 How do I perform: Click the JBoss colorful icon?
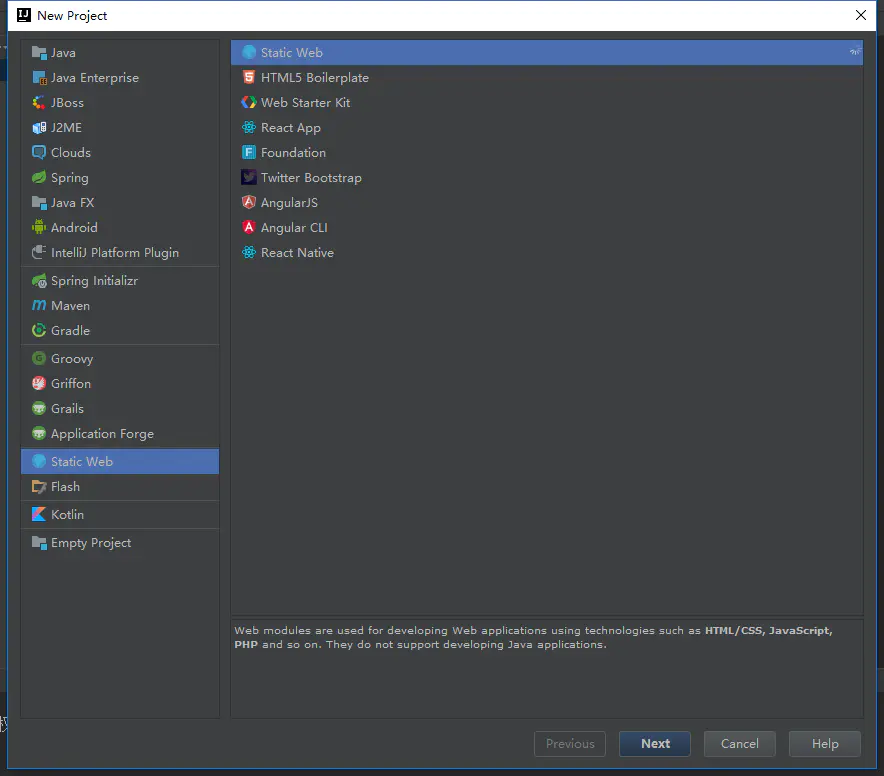[x=39, y=103]
